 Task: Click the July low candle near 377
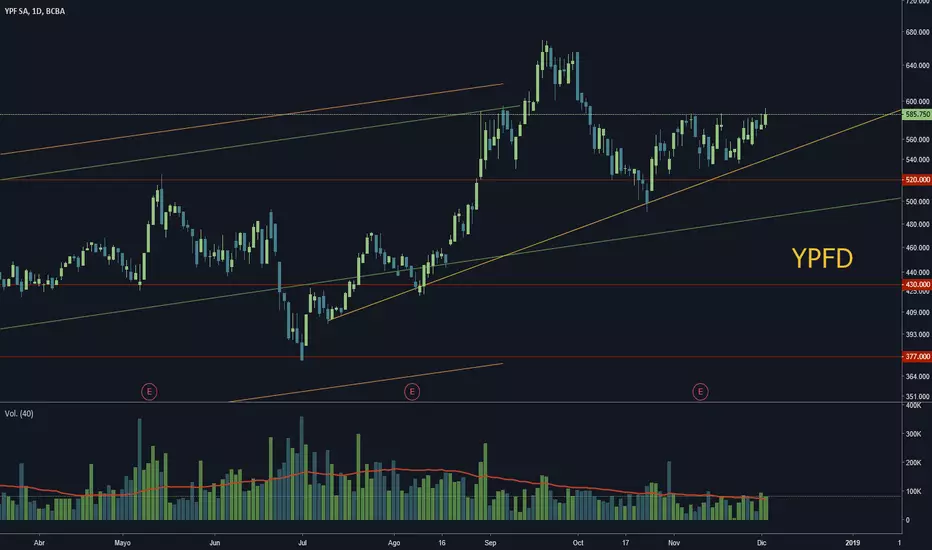[302, 352]
